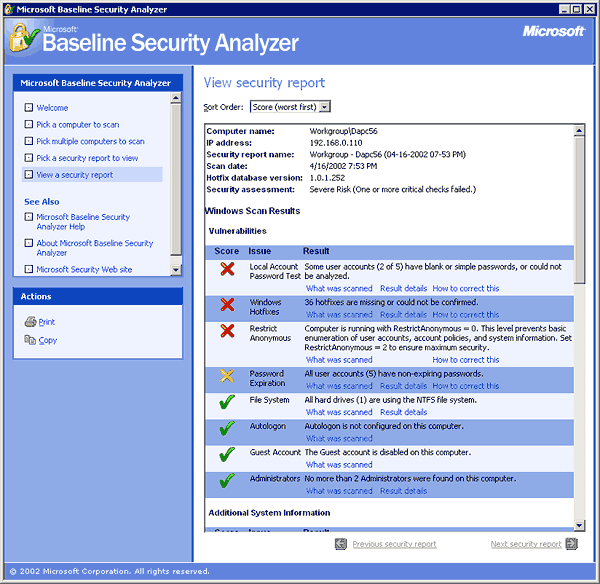This screenshot has height=584, width=600.
Task: Click red X score for Local Account Password Test
Action: [227, 269]
